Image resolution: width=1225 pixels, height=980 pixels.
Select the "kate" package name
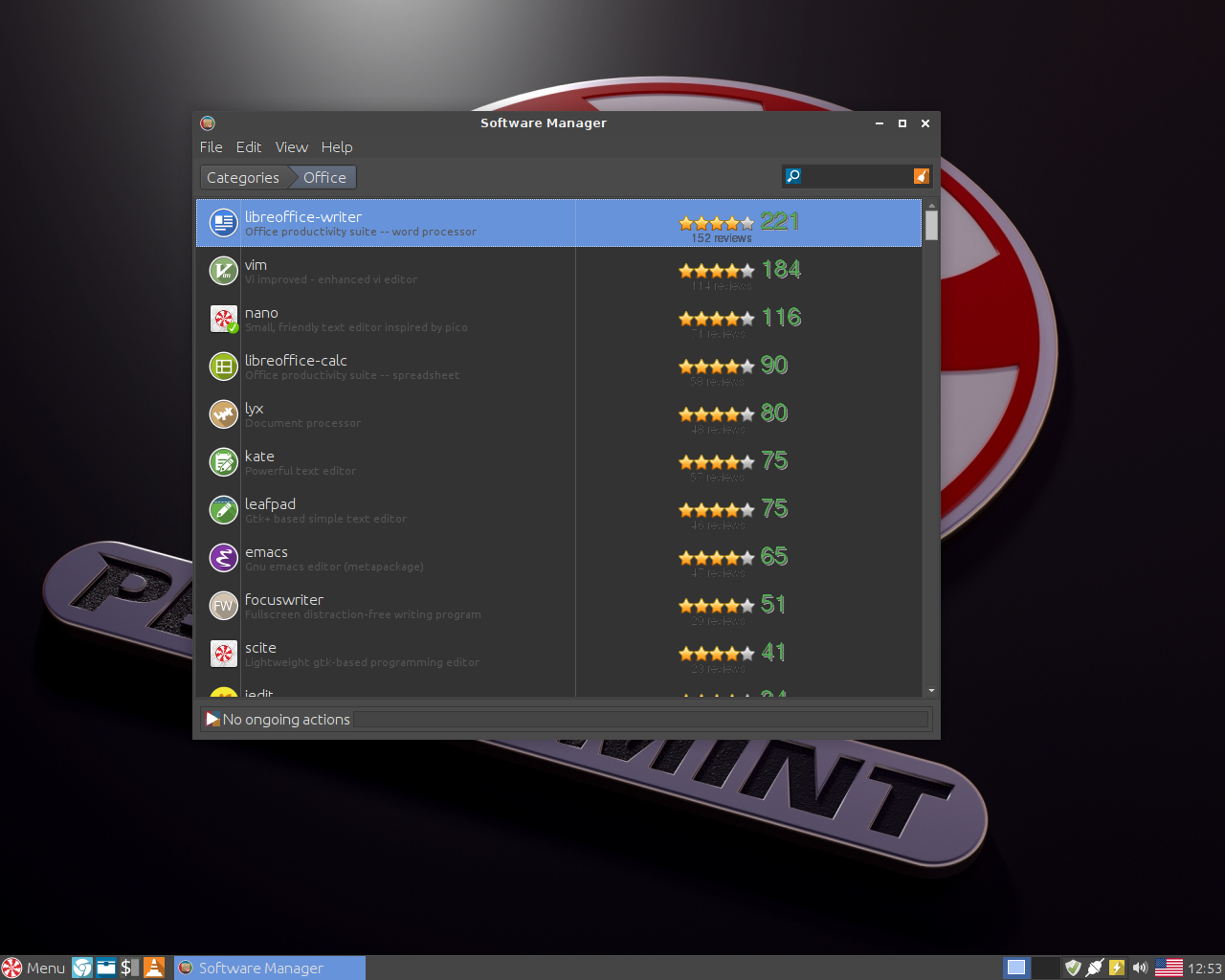point(259,457)
